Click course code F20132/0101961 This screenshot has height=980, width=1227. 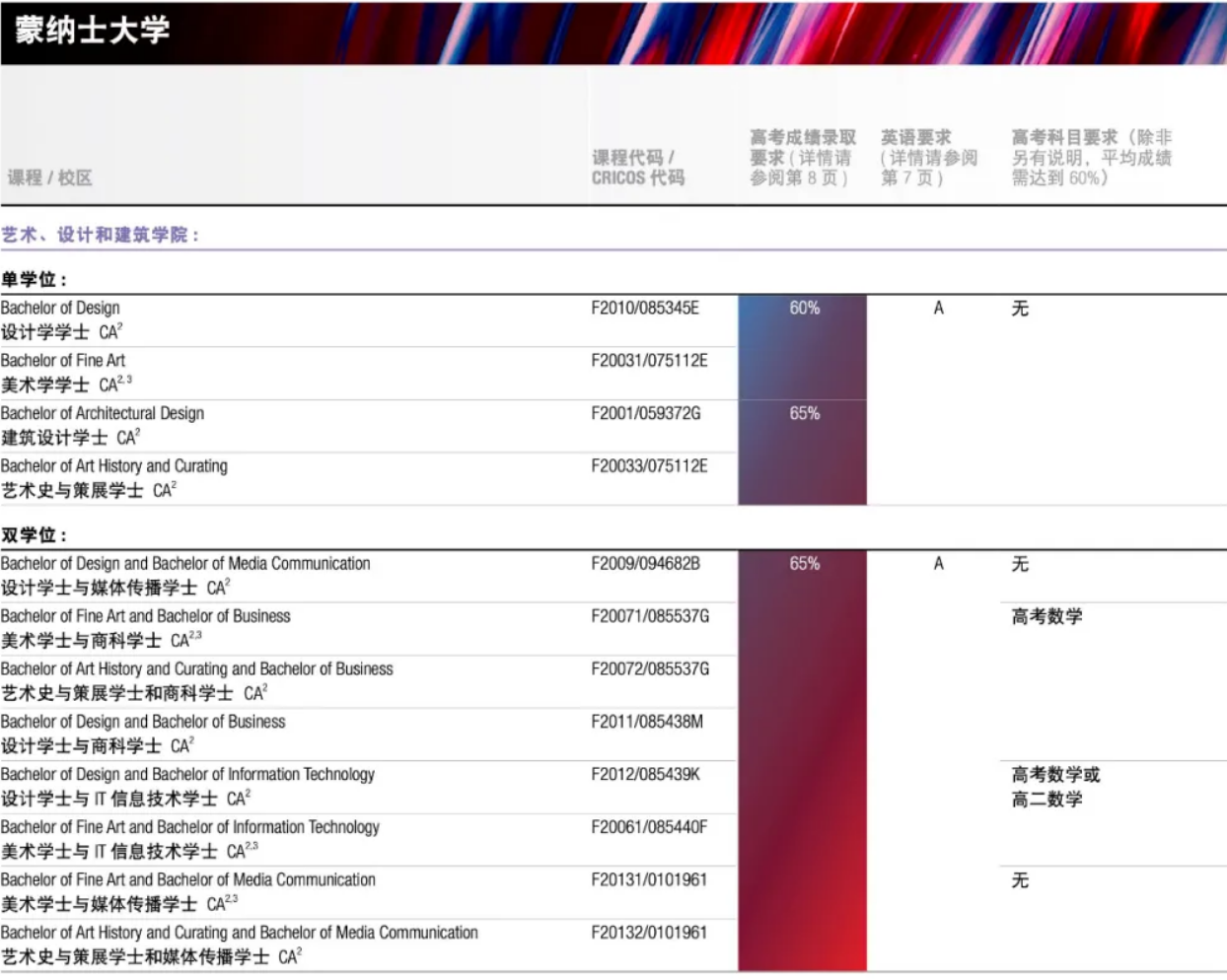click(x=649, y=933)
